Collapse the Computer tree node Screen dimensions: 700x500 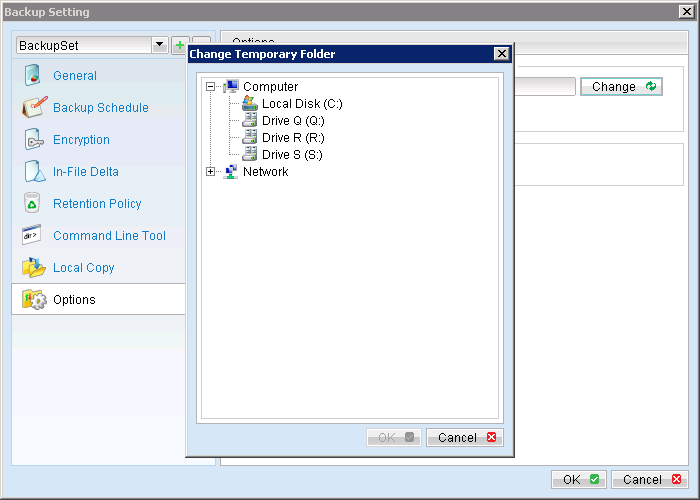(x=210, y=87)
